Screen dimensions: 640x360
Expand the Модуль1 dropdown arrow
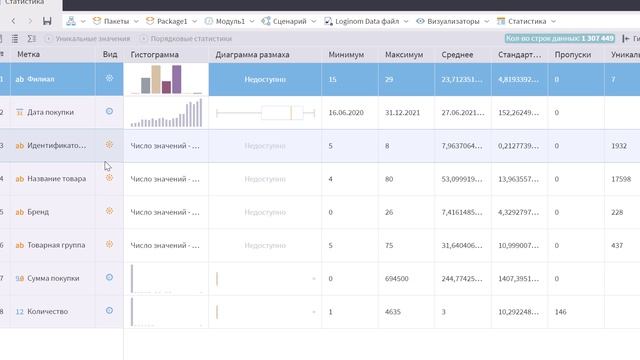(252, 21)
